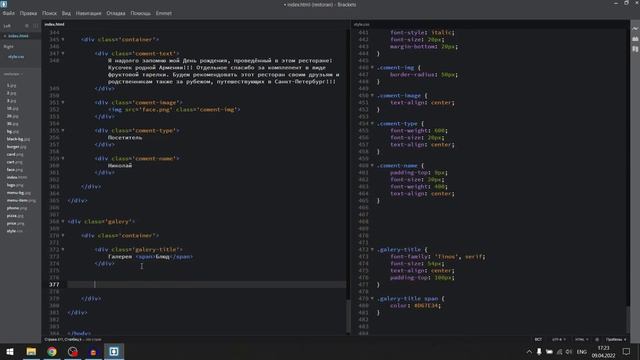The width and height of the screenshot is (640, 360).
Task: Open cart.png in file tree
Action: 14,162
